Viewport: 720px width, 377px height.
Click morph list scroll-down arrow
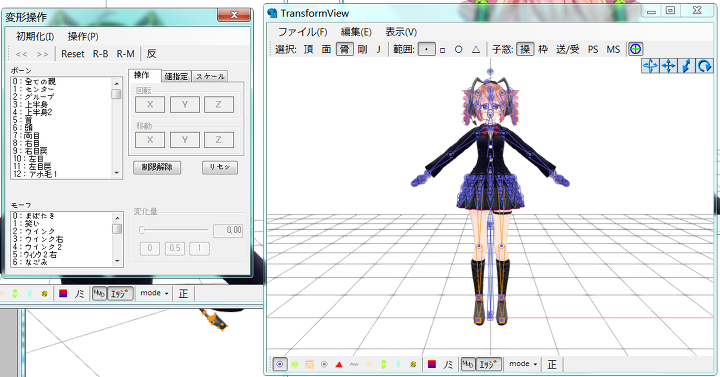tap(117, 261)
